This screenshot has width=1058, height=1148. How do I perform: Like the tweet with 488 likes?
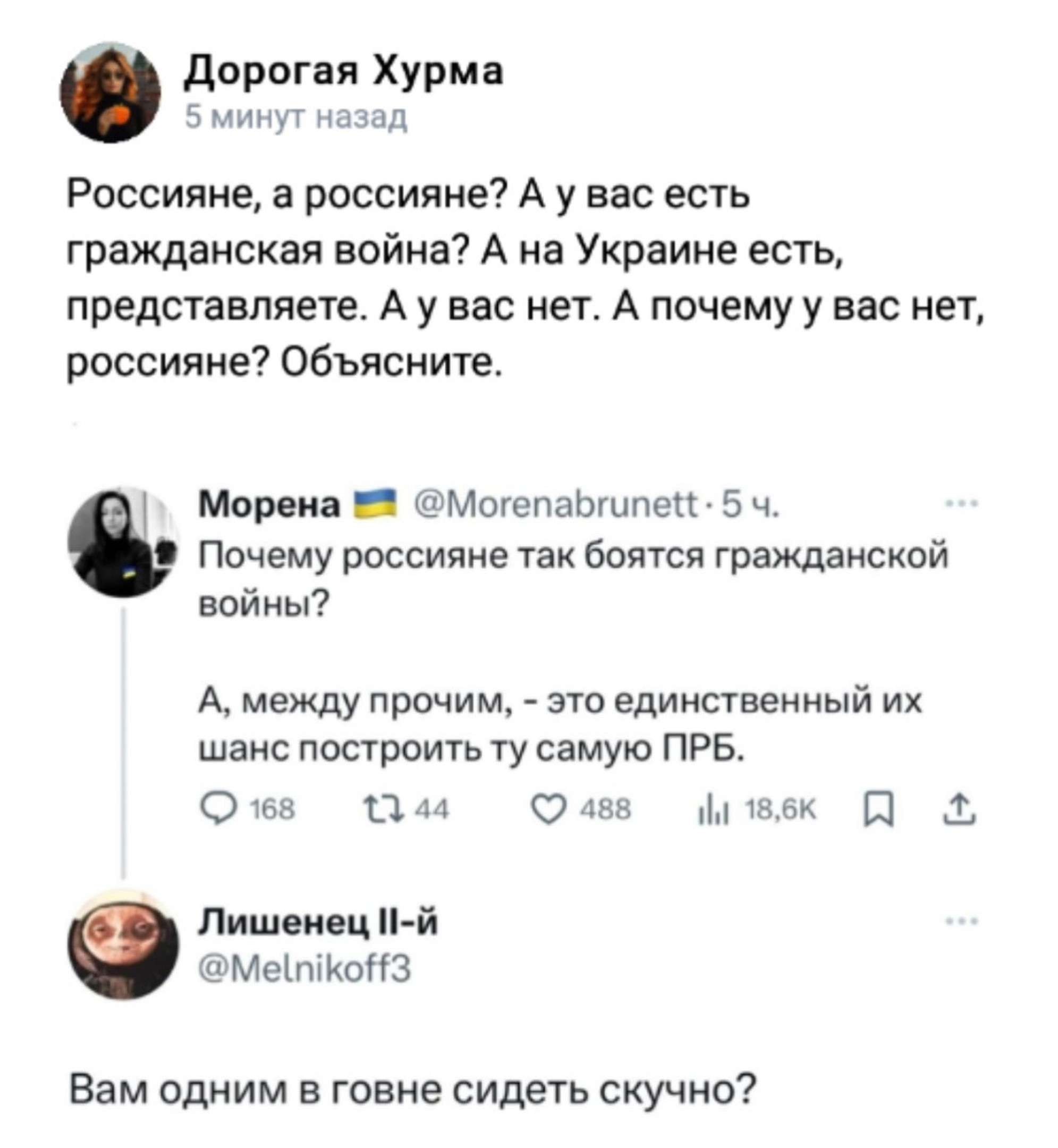[x=547, y=809]
